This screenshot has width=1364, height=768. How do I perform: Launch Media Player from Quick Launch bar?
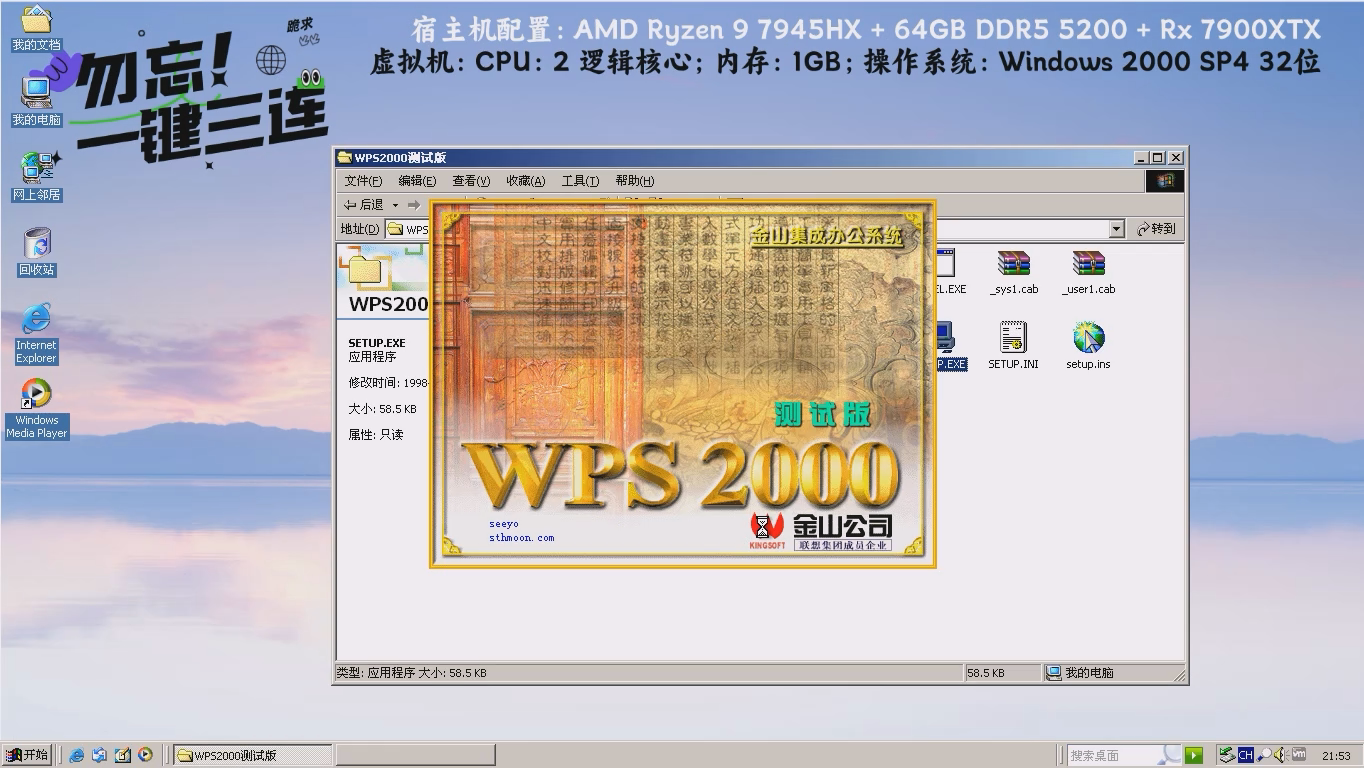pos(145,755)
